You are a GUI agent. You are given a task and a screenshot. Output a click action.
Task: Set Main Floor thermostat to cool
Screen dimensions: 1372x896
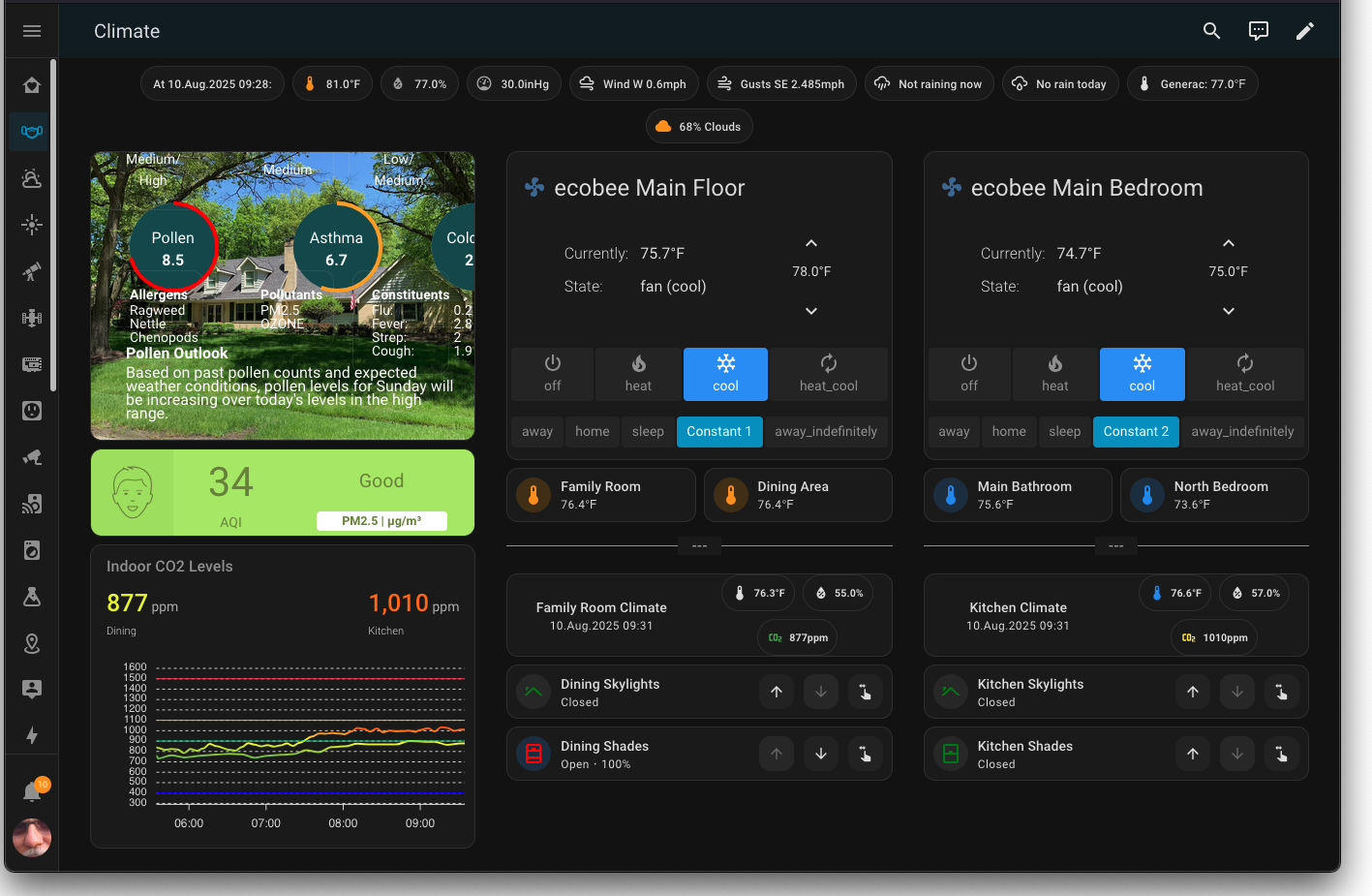(726, 374)
